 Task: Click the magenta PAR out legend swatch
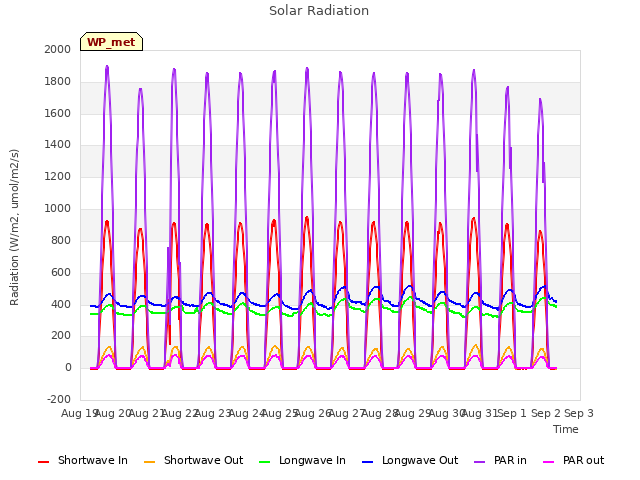coord(549,462)
